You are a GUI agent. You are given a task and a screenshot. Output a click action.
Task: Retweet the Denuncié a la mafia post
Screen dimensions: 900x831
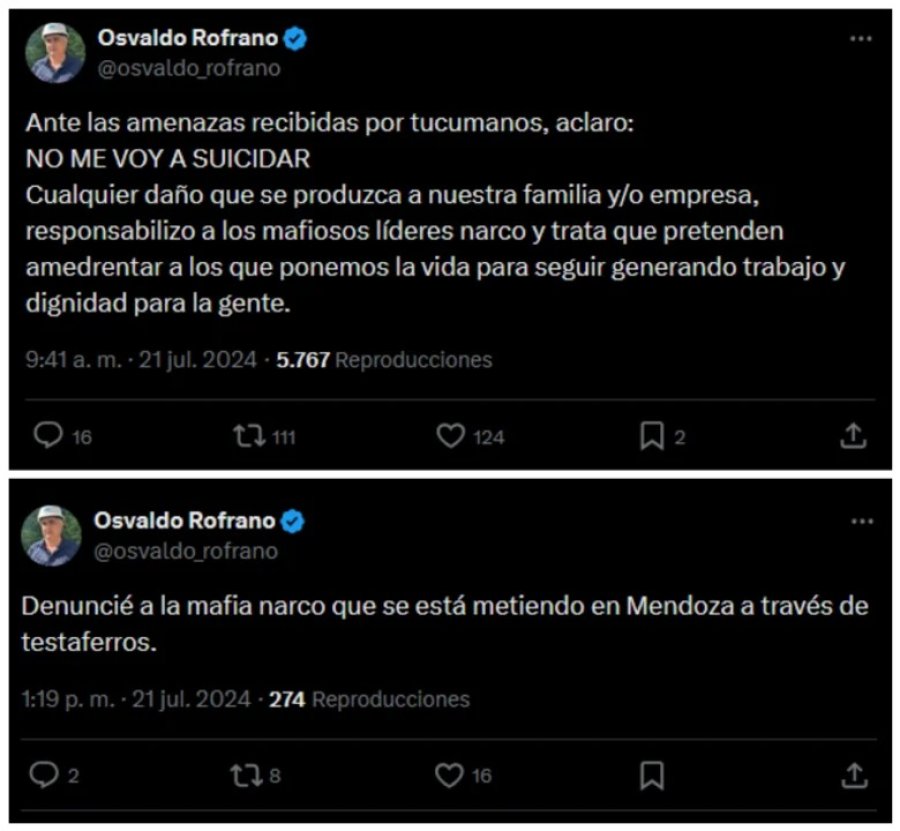[246, 773]
